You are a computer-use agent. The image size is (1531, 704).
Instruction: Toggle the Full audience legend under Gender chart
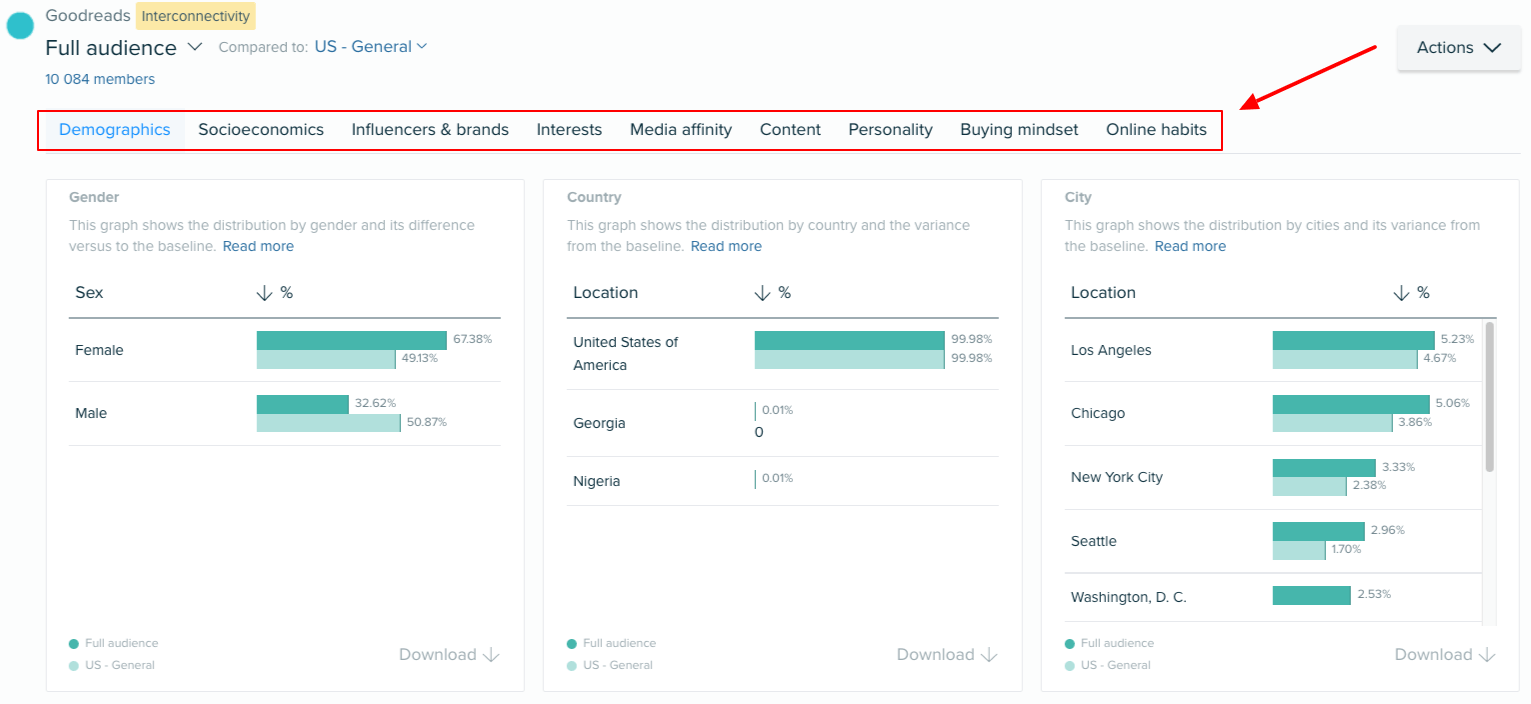(113, 643)
